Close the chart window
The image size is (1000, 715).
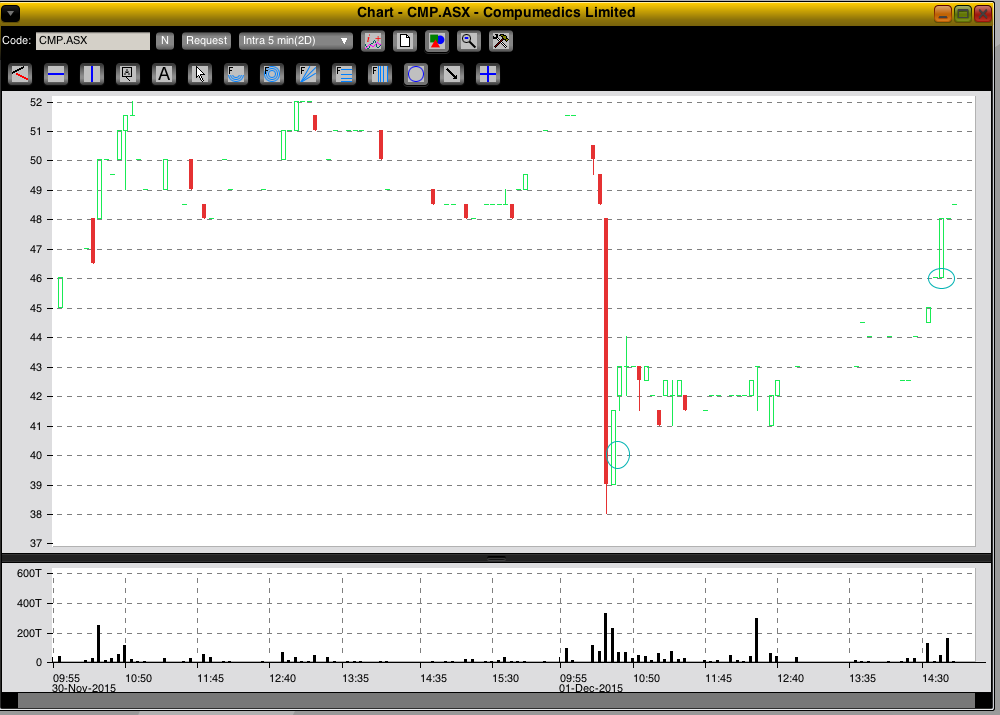point(983,13)
